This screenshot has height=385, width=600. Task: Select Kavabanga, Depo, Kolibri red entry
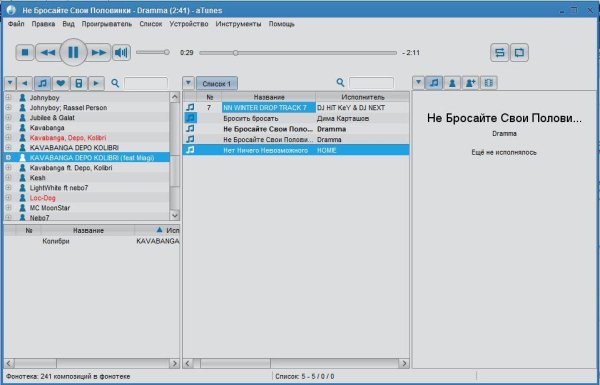(x=68, y=137)
